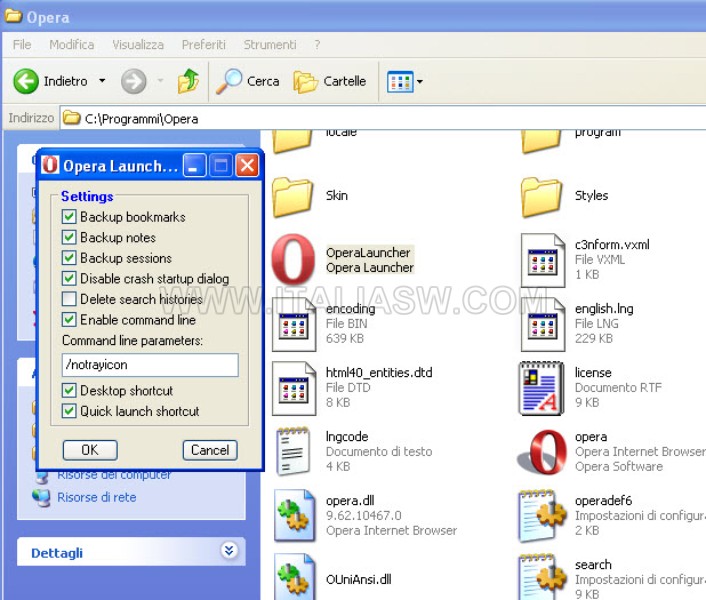Screen dimensions: 706x600
Task: Toggle Enable command line checkbox
Action: [69, 320]
